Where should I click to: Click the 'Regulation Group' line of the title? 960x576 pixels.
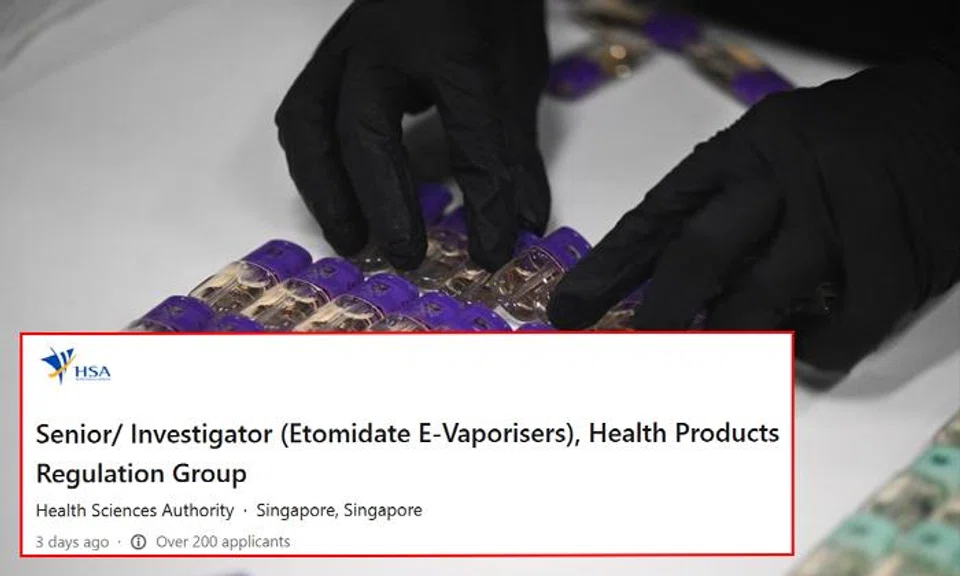click(x=141, y=473)
